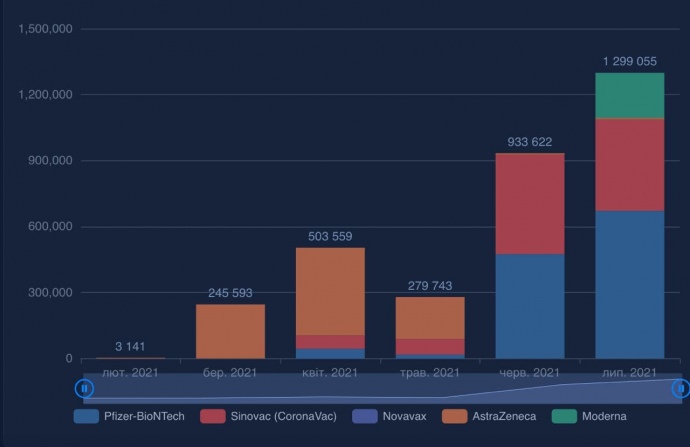The image size is (690, 447).
Task: Click orange AstraZeneca segment of May bar
Action: pos(429,317)
